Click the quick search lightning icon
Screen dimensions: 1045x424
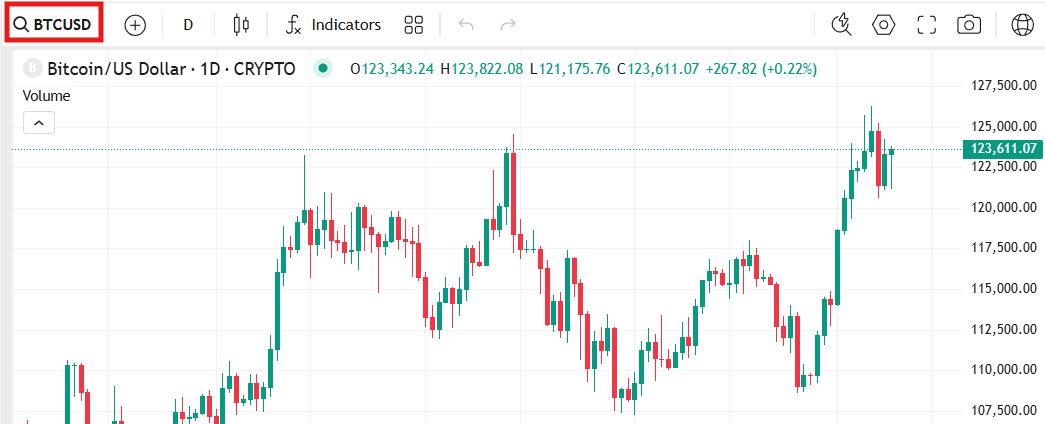tap(841, 25)
